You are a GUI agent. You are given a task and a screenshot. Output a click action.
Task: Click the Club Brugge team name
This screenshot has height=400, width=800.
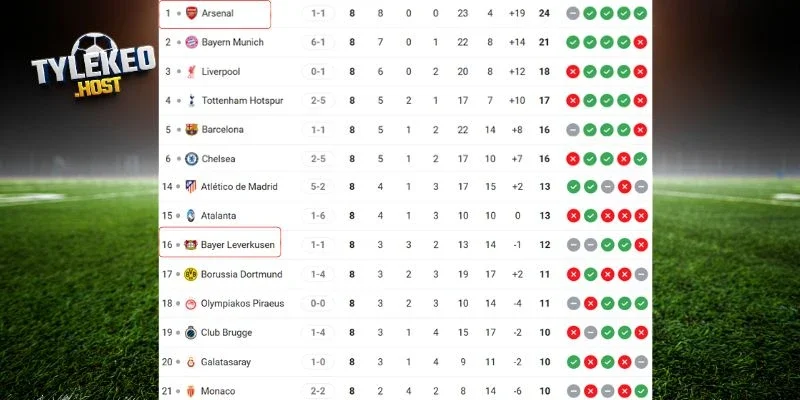point(227,332)
